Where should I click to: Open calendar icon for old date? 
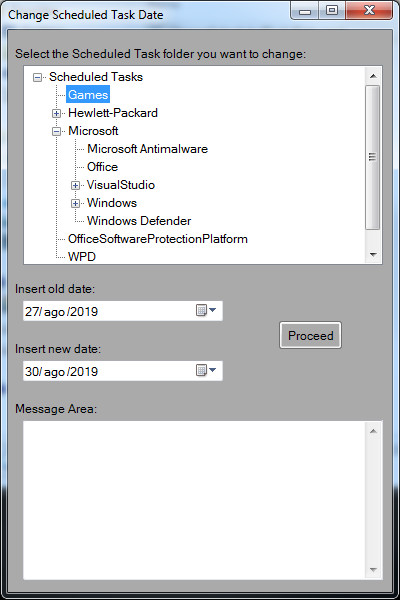pyautogui.click(x=206, y=310)
